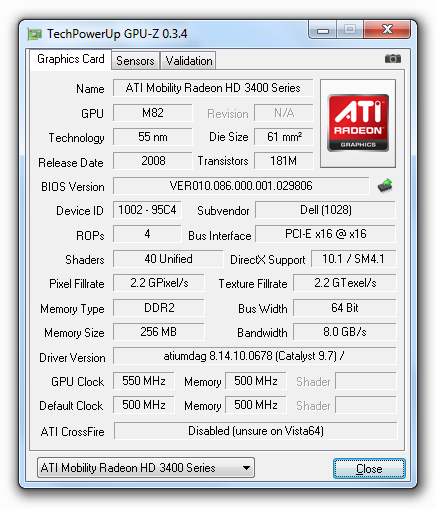The image size is (436, 509).
Task: Click the Technology value 55 nm
Action: [x=153, y=137]
